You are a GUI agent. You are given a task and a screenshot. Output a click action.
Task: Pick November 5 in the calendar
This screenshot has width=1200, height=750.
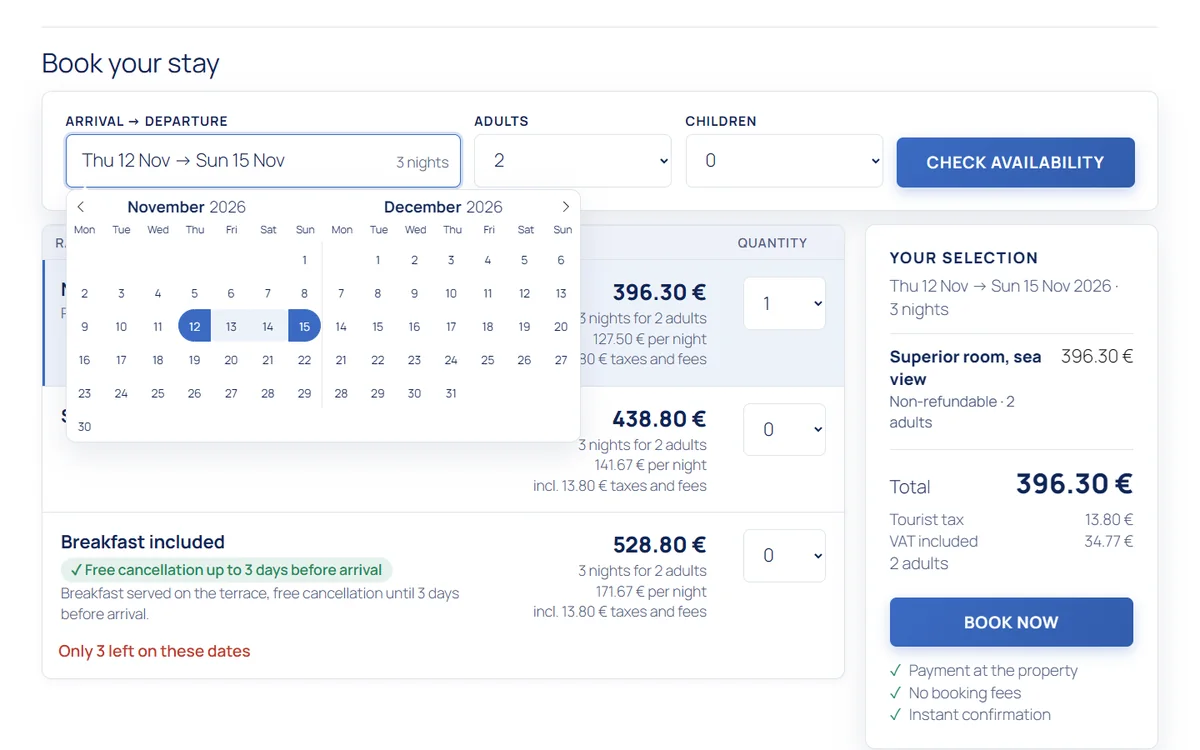pyautogui.click(x=194, y=293)
